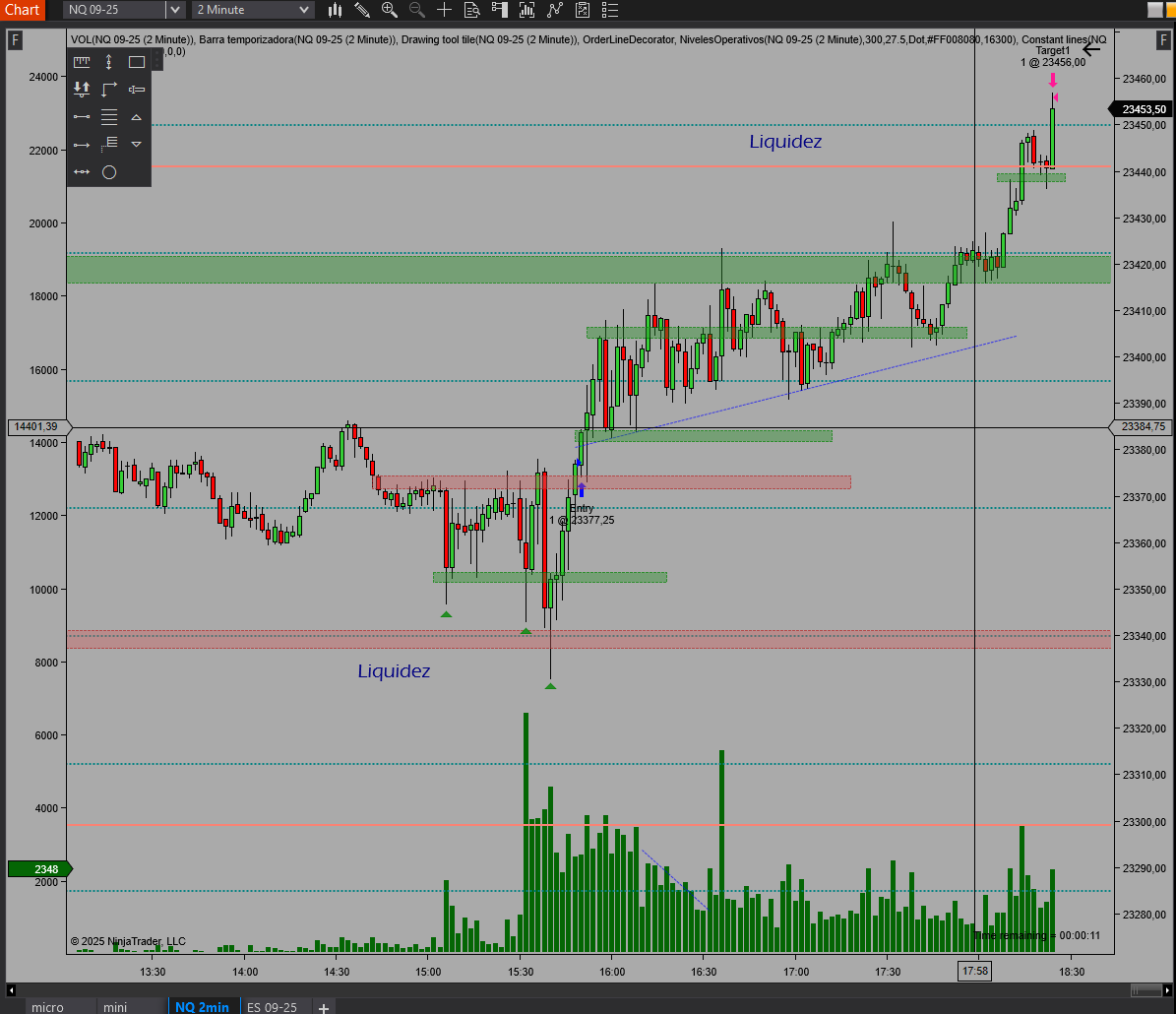The height and width of the screenshot is (1014, 1176).
Task: Click the right F panel button
Action: point(1162,39)
